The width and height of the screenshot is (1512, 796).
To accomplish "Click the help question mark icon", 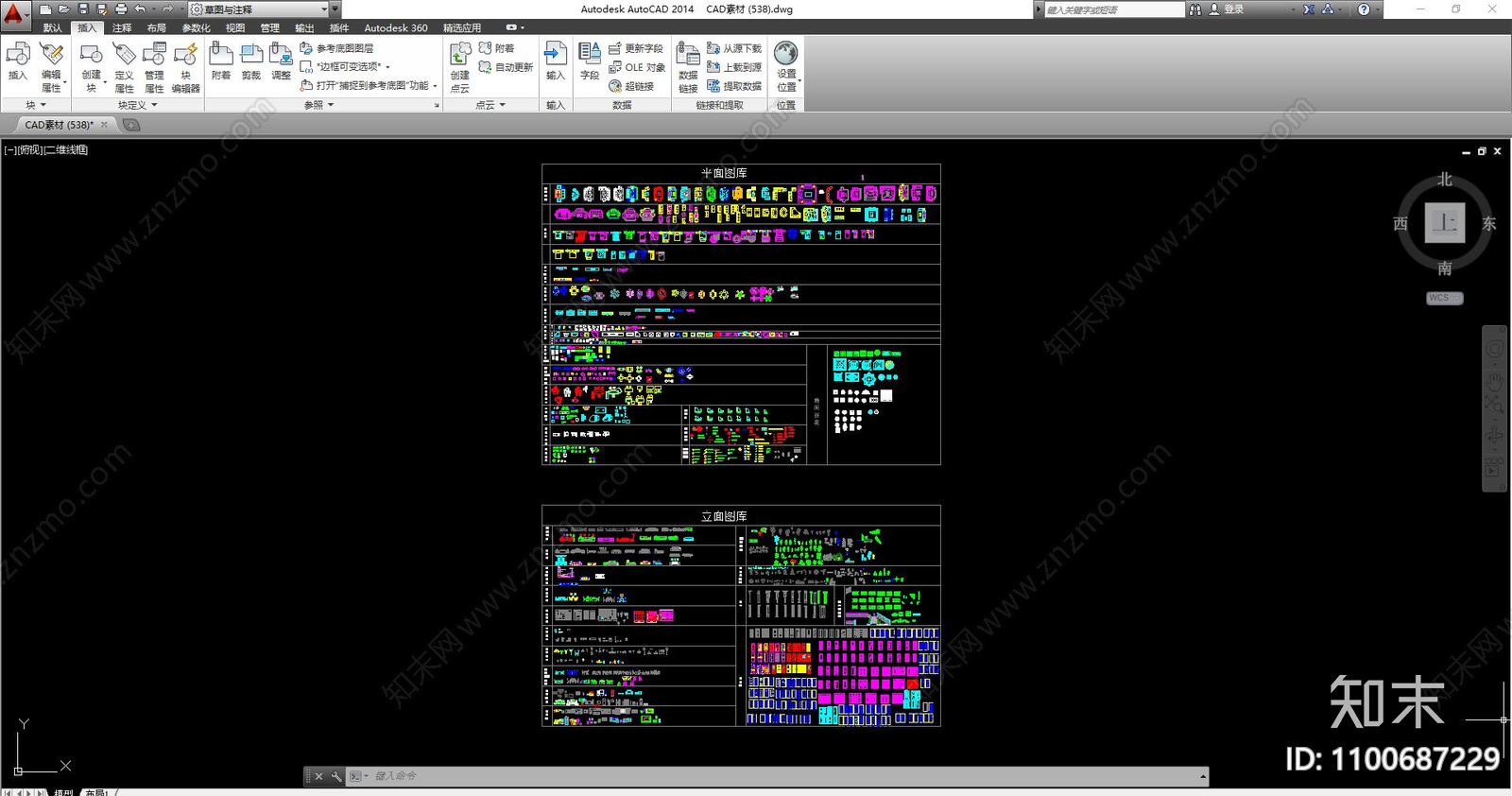I will click(1364, 9).
